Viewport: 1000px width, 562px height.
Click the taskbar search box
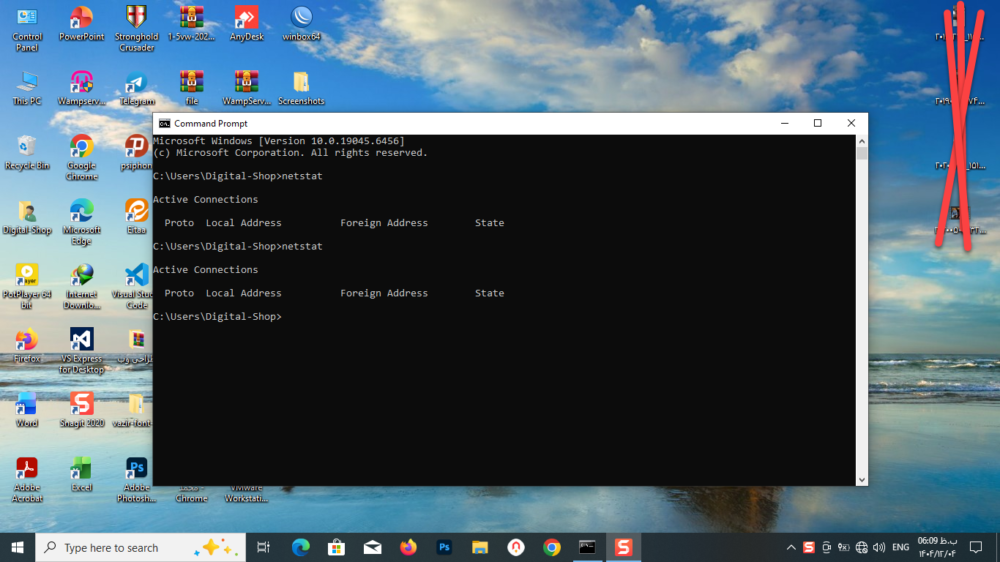click(140, 547)
